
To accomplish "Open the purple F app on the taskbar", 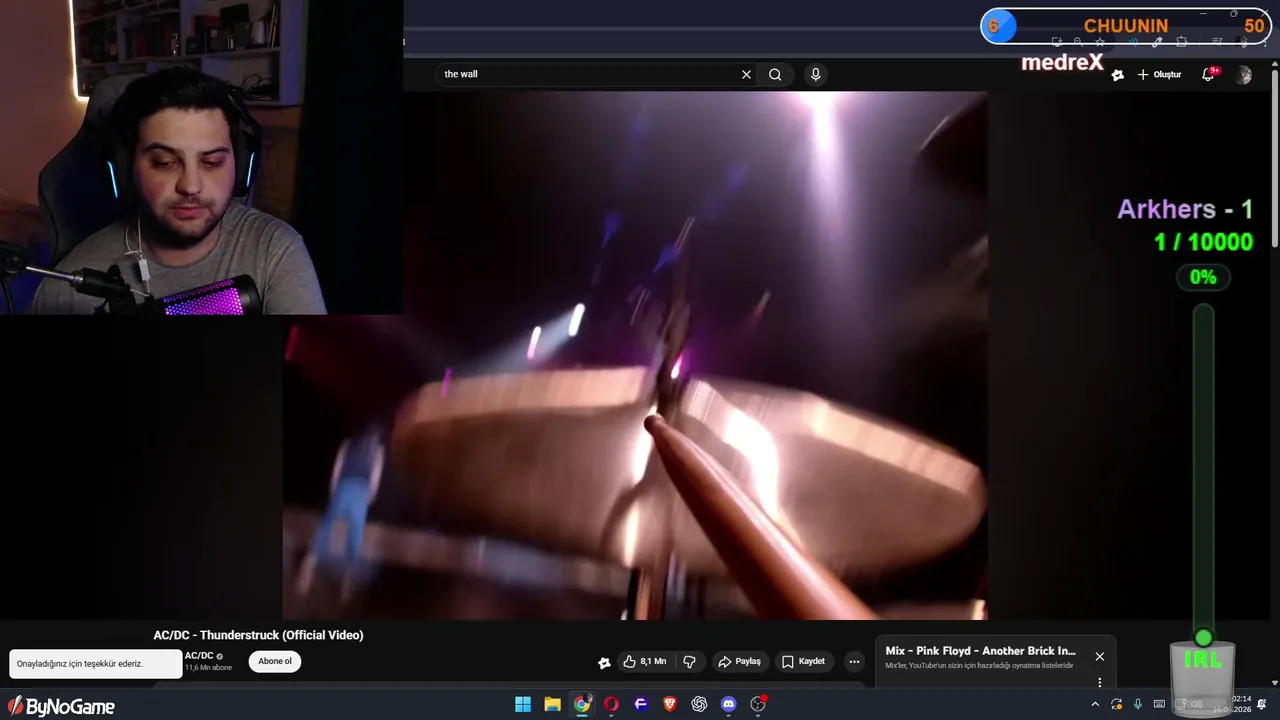I will 641,704.
